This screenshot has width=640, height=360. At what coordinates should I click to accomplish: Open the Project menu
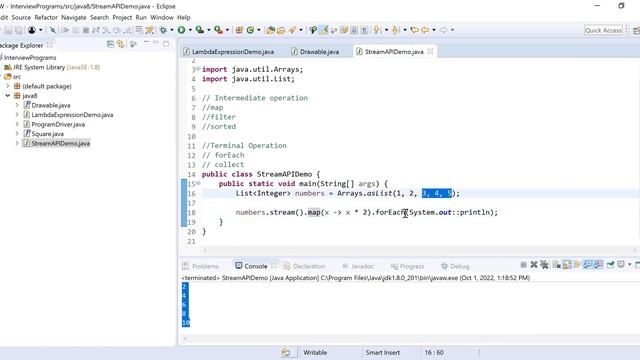[122, 18]
